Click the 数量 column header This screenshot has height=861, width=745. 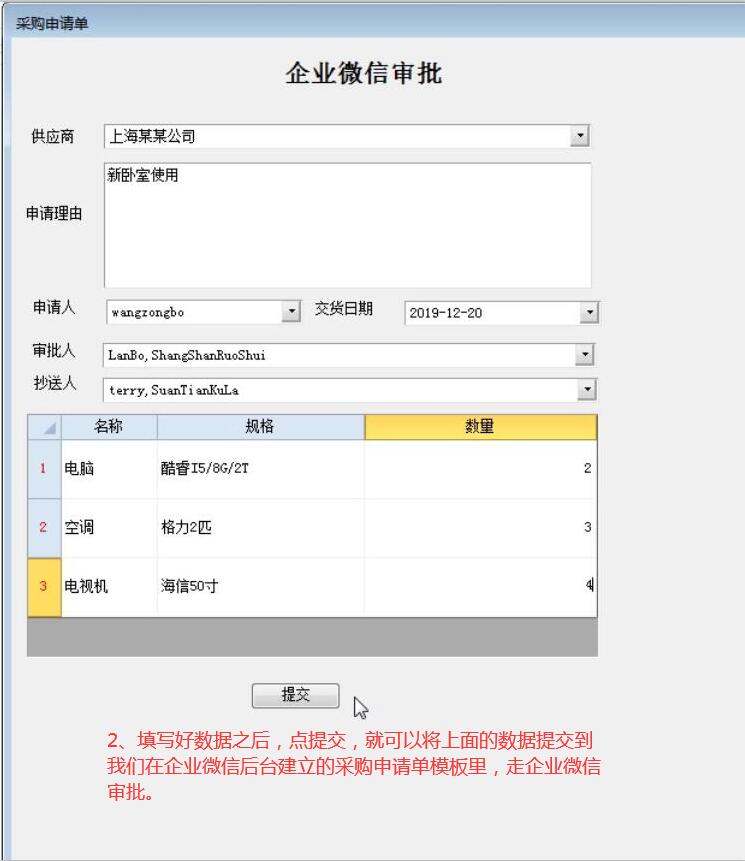click(x=480, y=427)
